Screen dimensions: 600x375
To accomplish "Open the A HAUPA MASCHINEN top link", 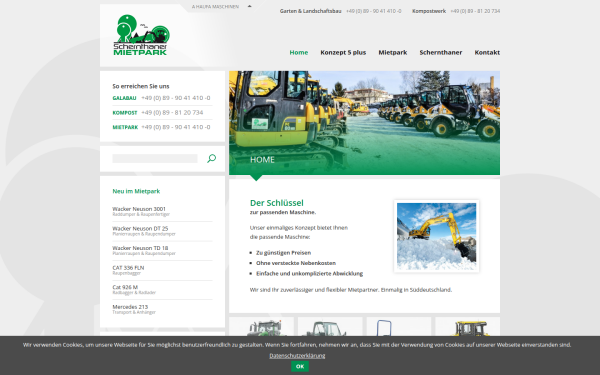I will tap(215, 7).
